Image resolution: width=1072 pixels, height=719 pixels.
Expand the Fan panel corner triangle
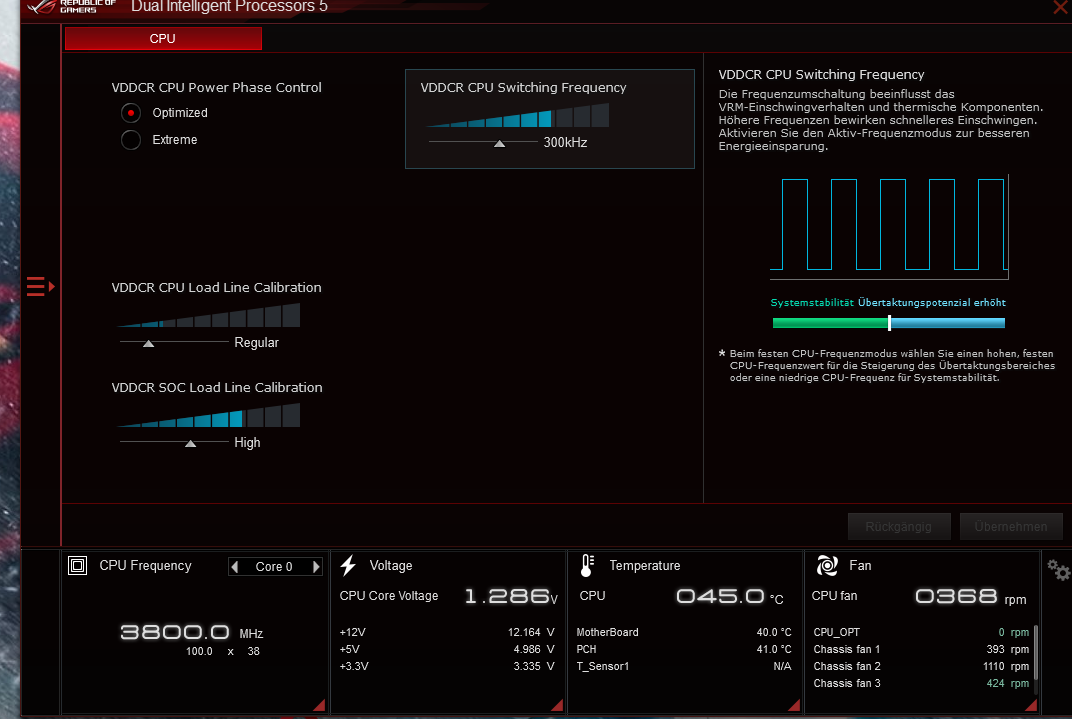(1031, 705)
